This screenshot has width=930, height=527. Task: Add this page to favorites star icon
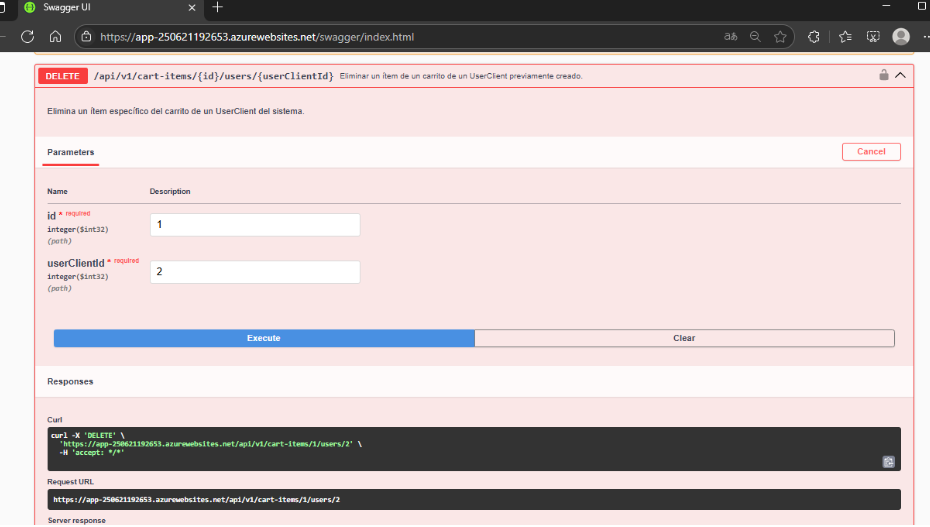780,37
